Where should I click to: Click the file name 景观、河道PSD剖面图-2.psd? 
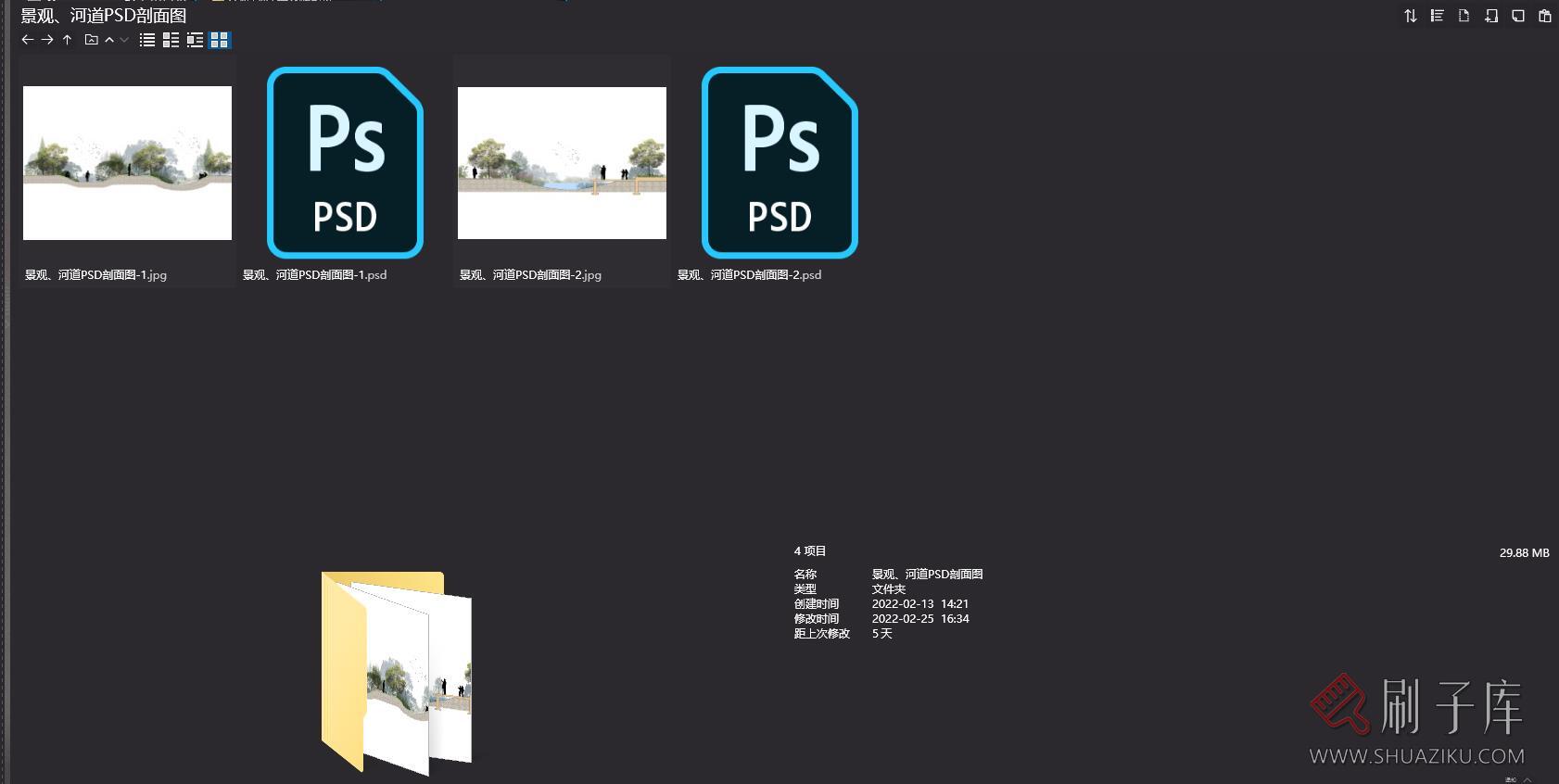[x=749, y=275]
